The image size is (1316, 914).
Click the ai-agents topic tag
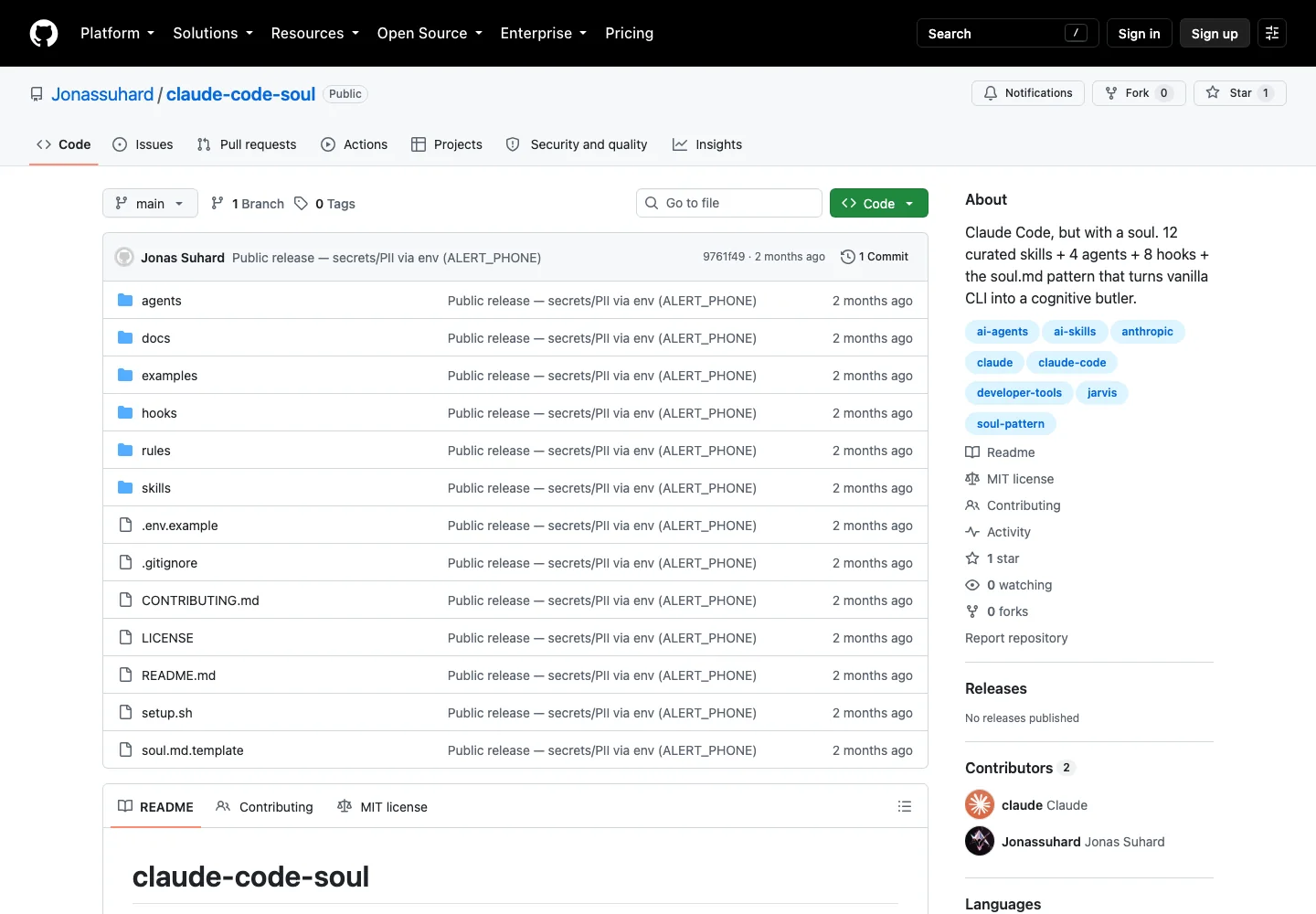[x=1003, y=332]
